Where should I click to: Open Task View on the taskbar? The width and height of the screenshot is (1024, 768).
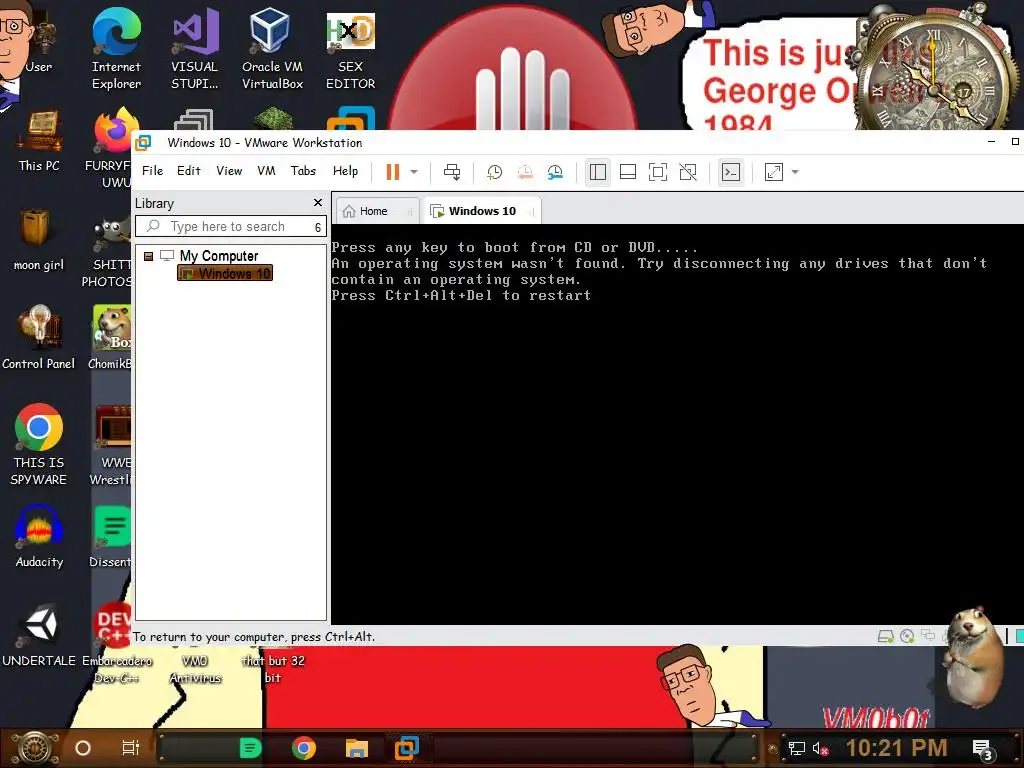coord(131,748)
